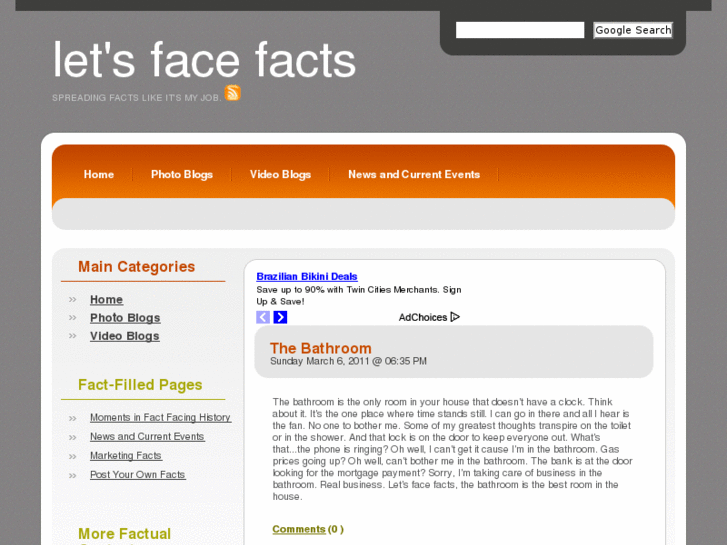
Task: Click the post date Sunday March 6, 2011
Action: click(x=348, y=361)
